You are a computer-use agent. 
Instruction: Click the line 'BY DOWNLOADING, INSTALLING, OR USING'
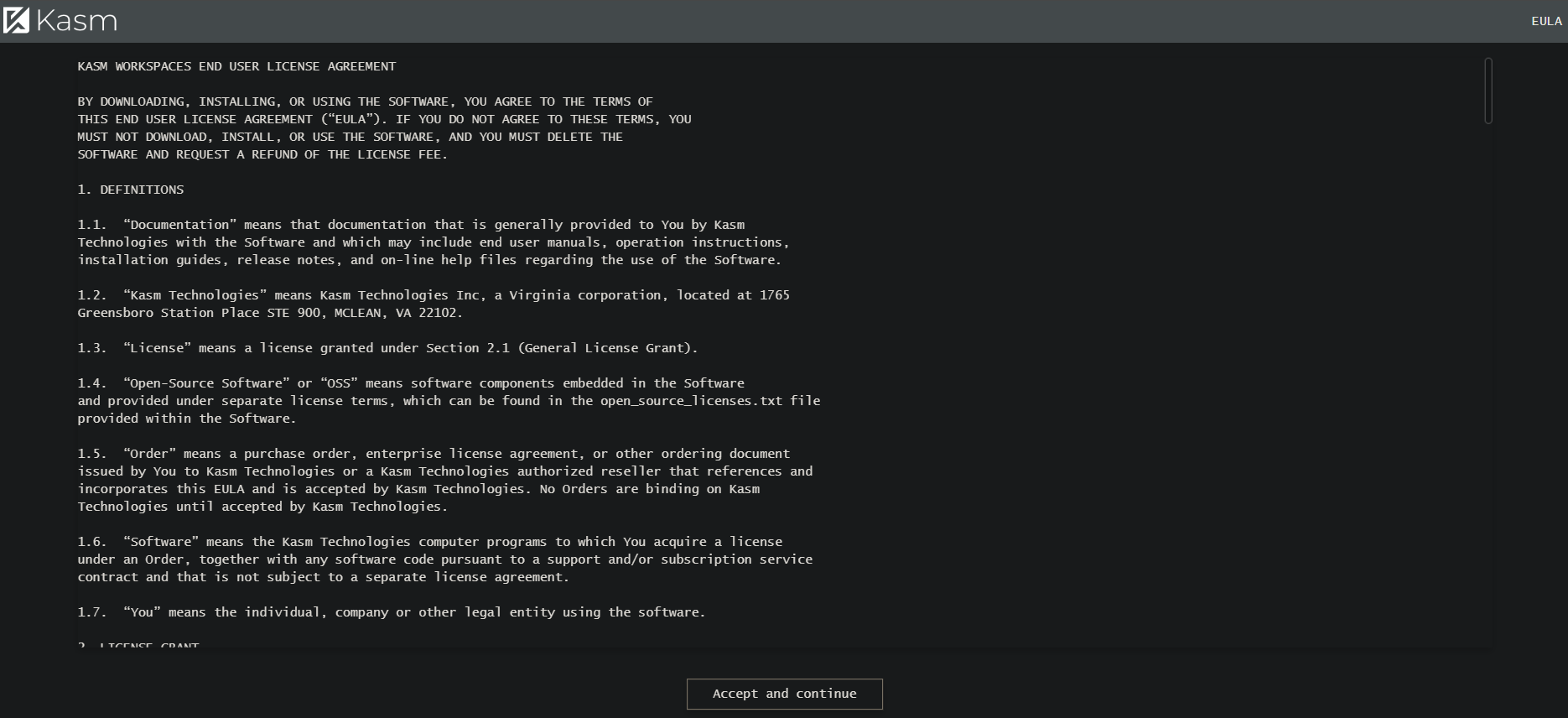click(365, 101)
